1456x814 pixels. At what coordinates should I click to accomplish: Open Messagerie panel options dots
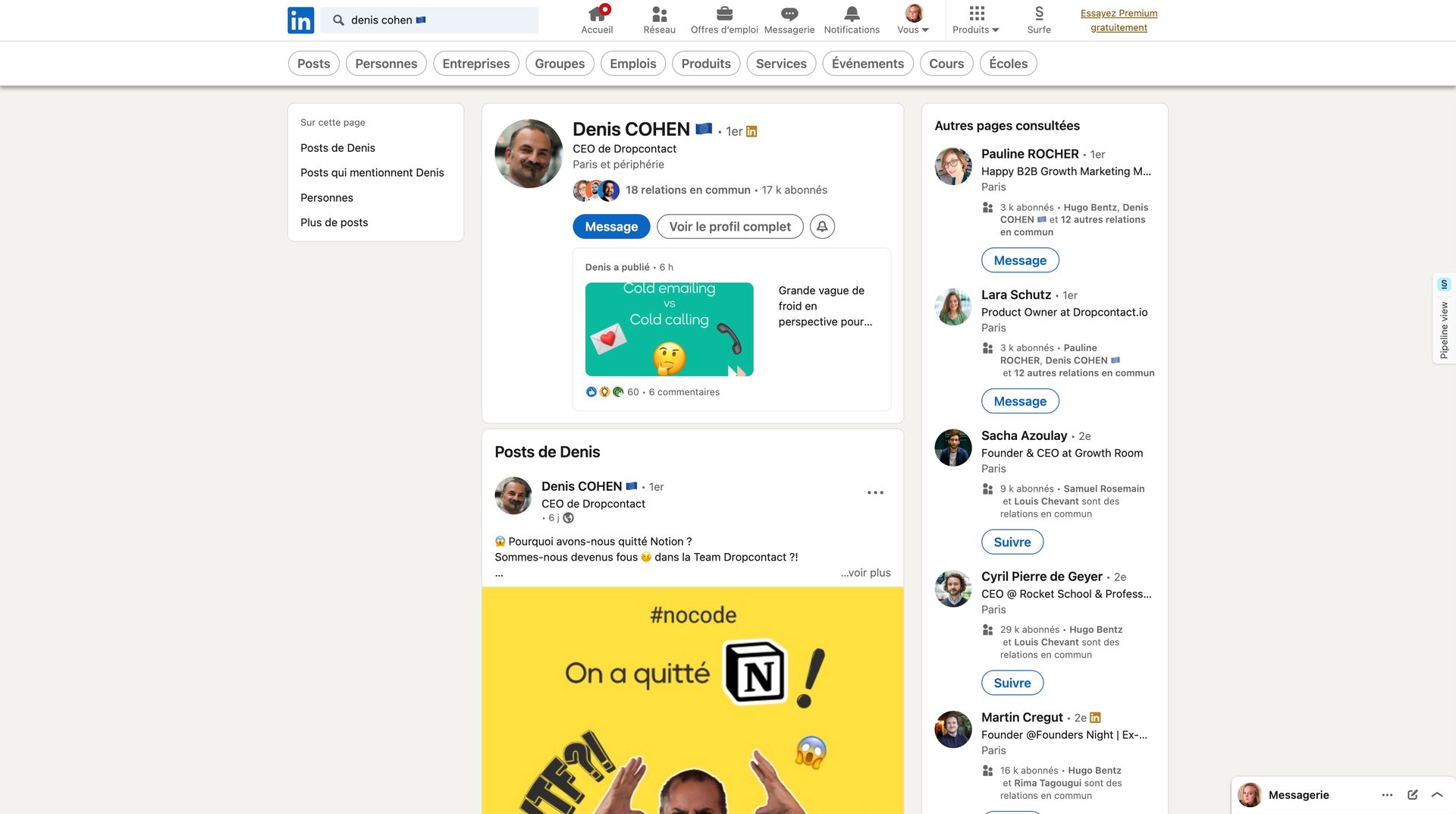coord(1387,795)
